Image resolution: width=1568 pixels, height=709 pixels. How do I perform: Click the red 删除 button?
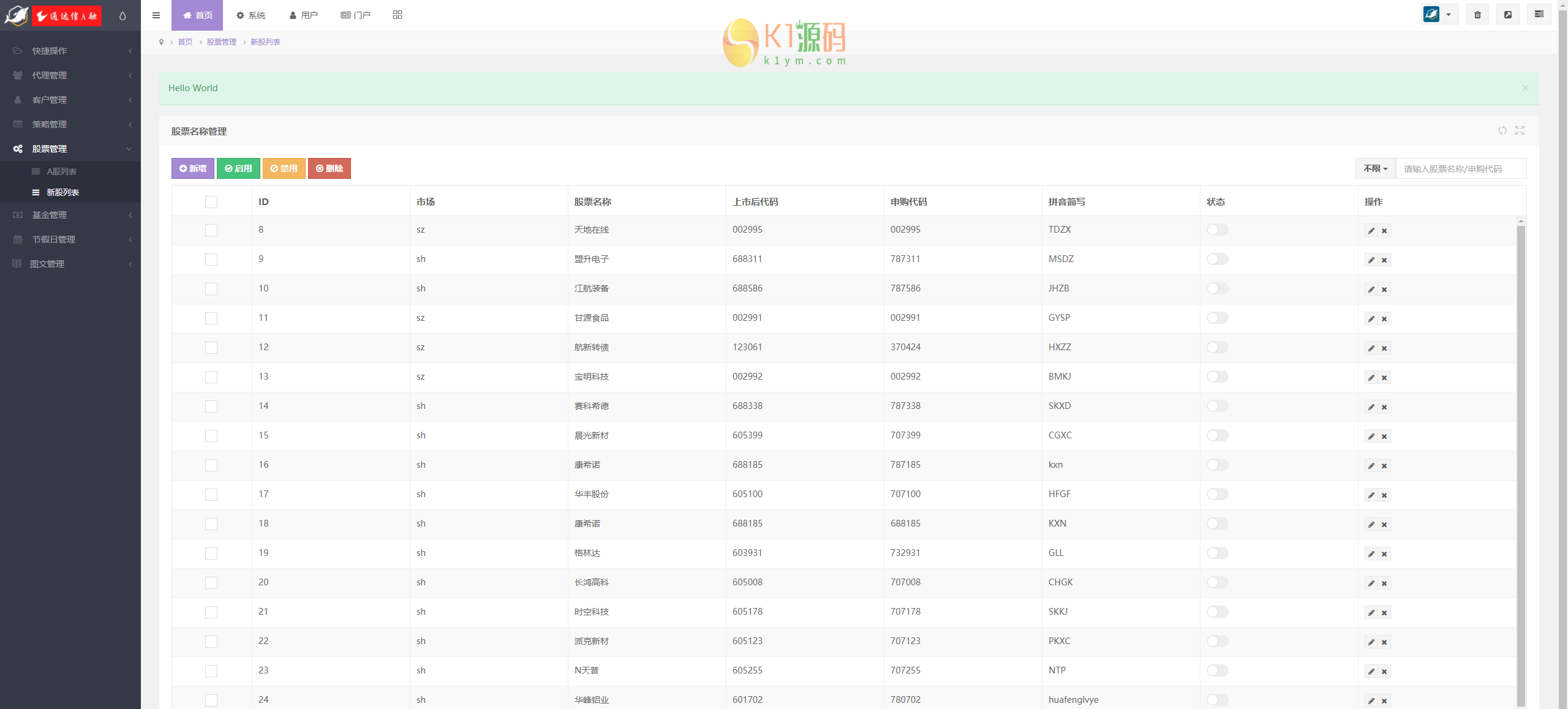tap(329, 168)
